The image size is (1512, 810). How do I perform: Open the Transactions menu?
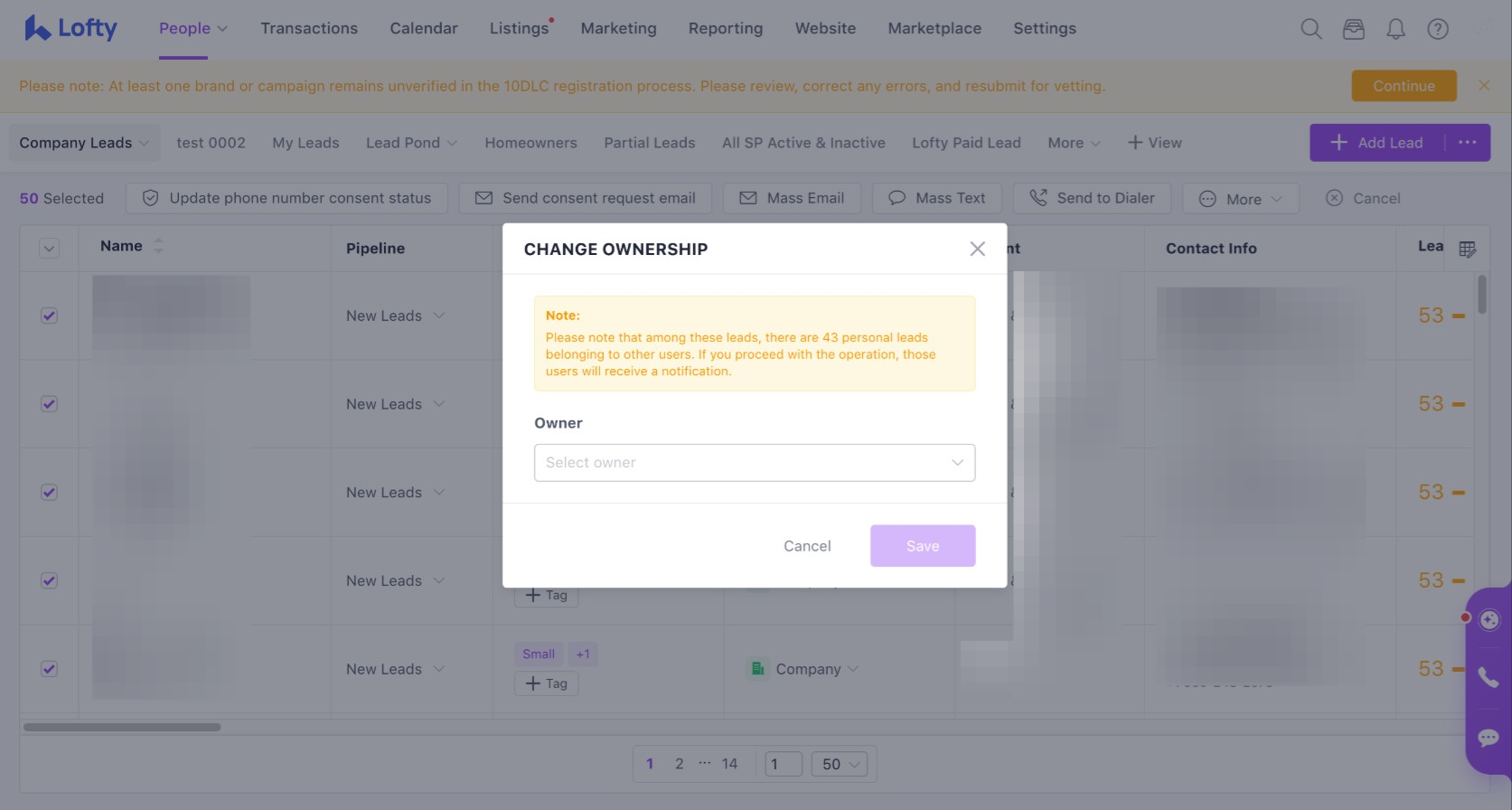click(x=309, y=28)
